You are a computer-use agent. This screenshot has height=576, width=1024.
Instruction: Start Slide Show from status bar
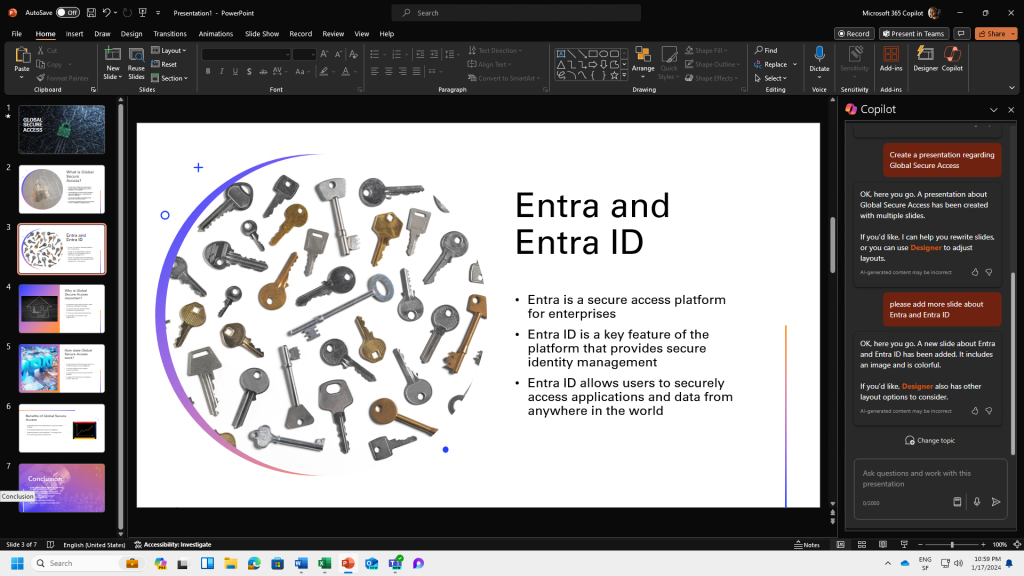click(x=904, y=544)
